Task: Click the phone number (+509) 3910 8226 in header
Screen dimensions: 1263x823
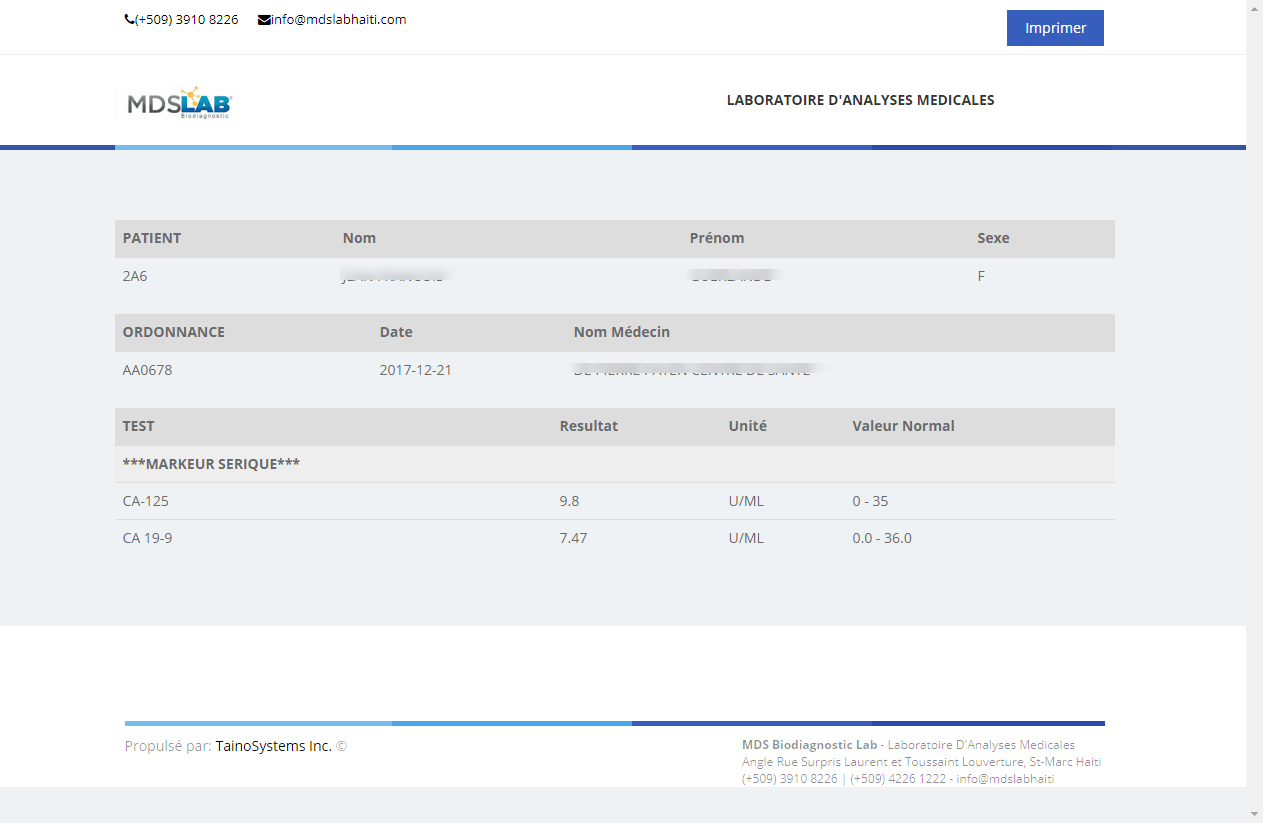Action: 186,19
